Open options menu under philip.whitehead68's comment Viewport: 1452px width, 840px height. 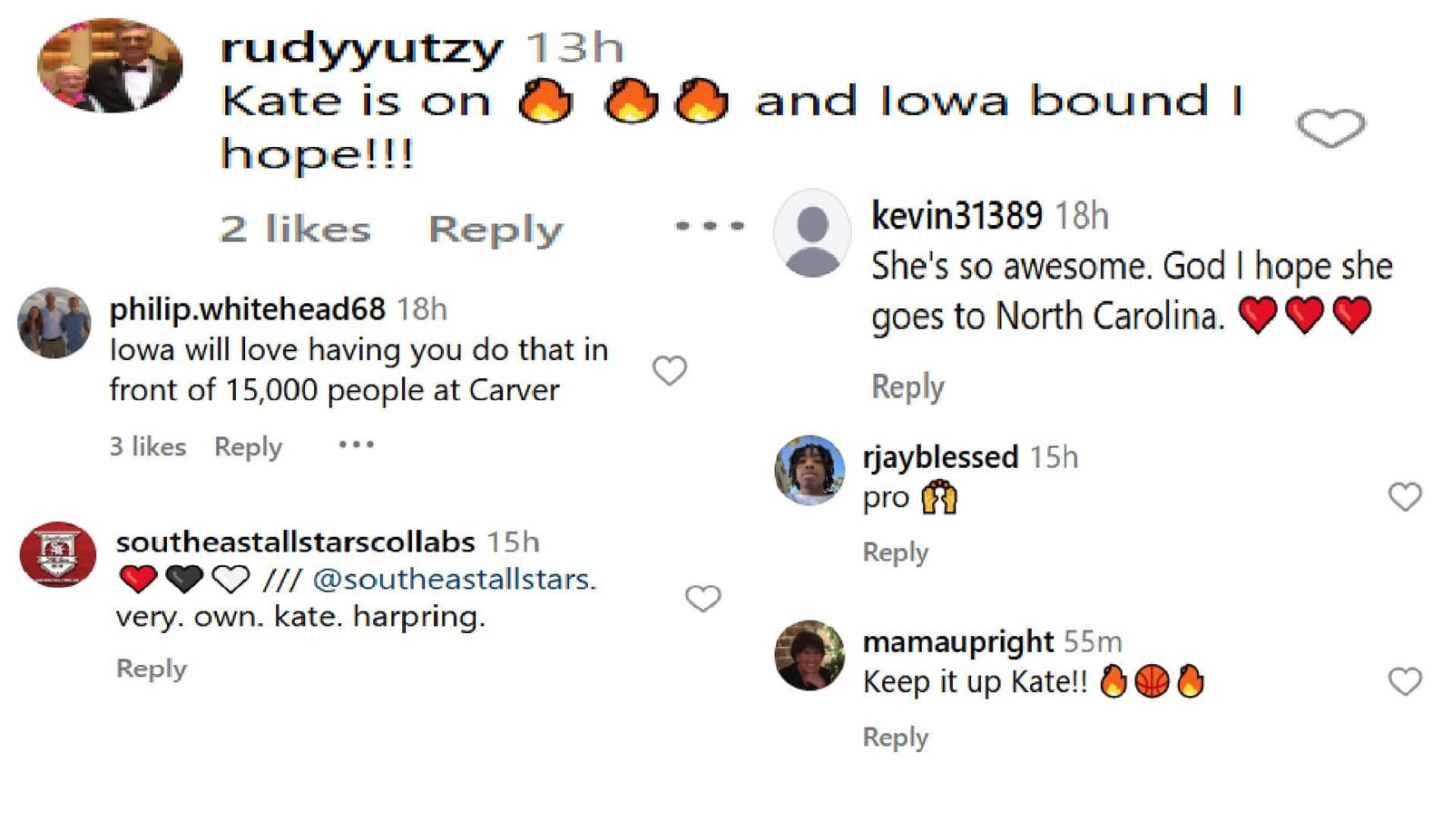(356, 444)
